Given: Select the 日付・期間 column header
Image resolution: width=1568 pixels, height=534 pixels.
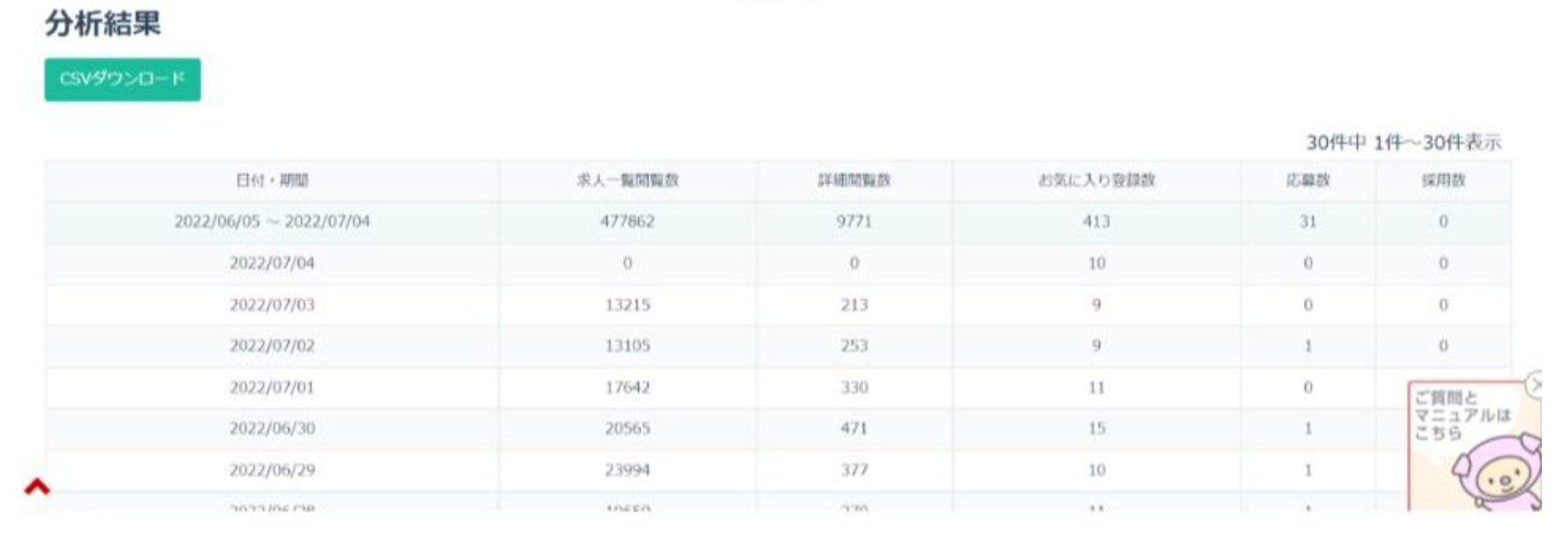Looking at the screenshot, I should point(271,180).
